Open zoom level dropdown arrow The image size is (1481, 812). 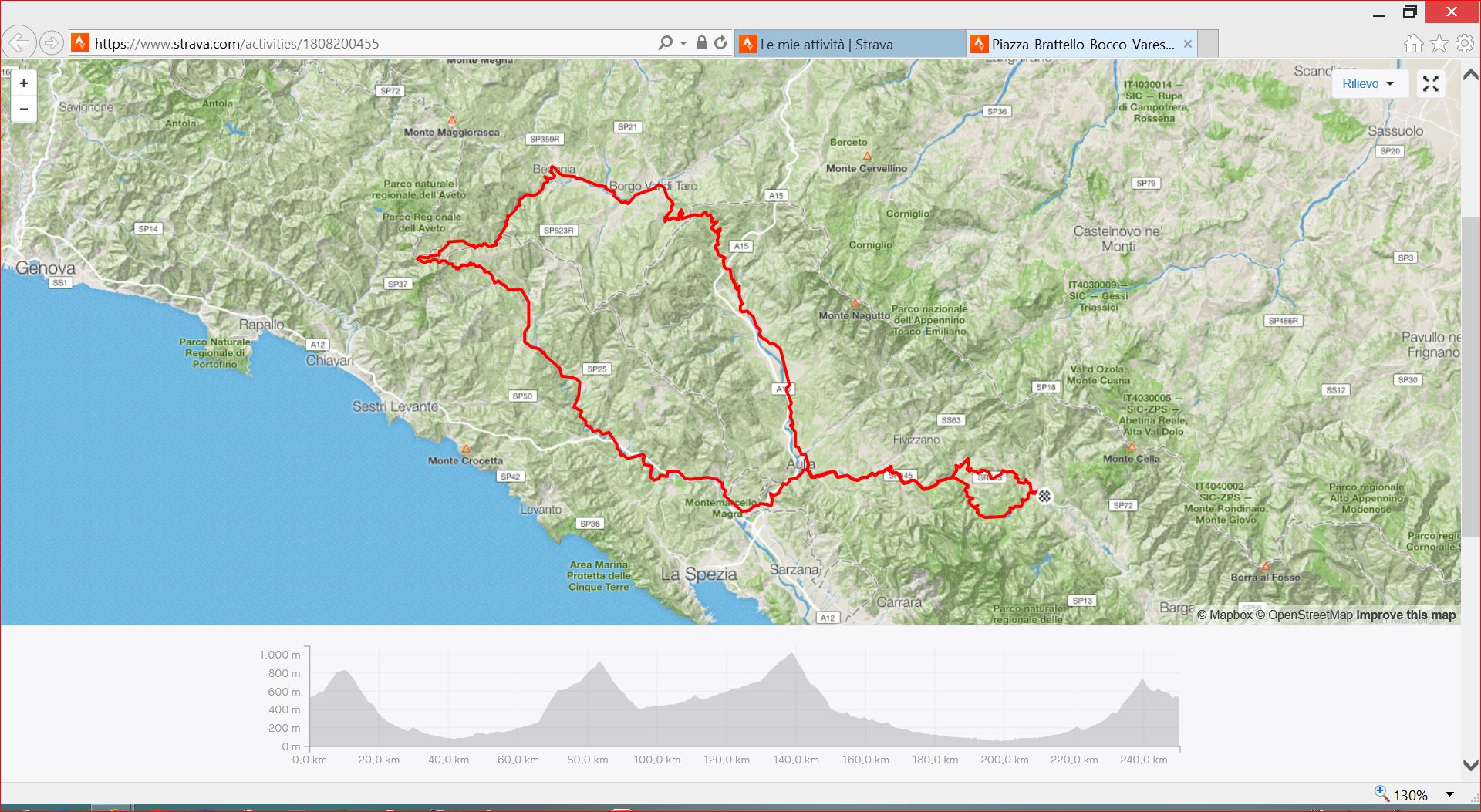1449,795
